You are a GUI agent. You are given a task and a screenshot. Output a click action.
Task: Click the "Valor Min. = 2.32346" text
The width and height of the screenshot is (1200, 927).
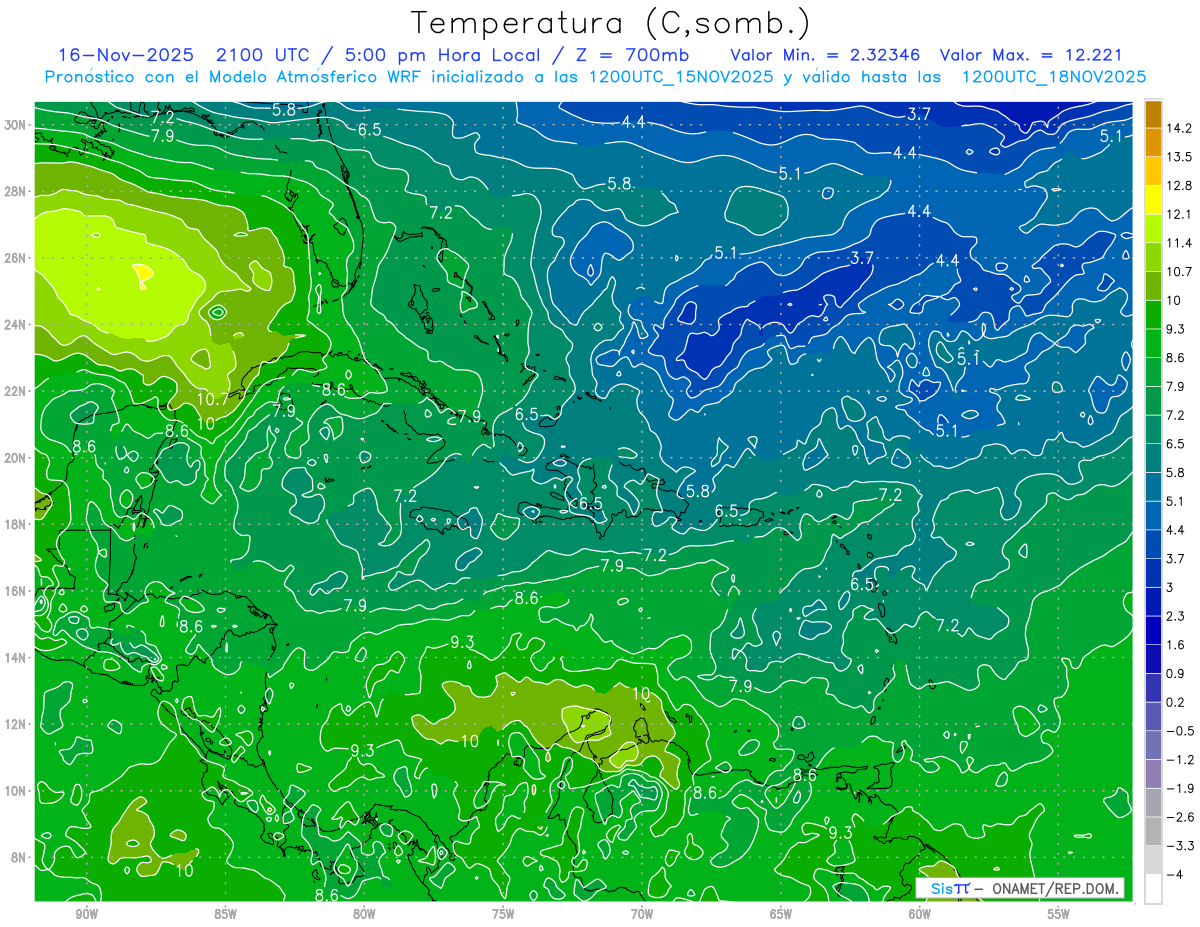(x=826, y=55)
